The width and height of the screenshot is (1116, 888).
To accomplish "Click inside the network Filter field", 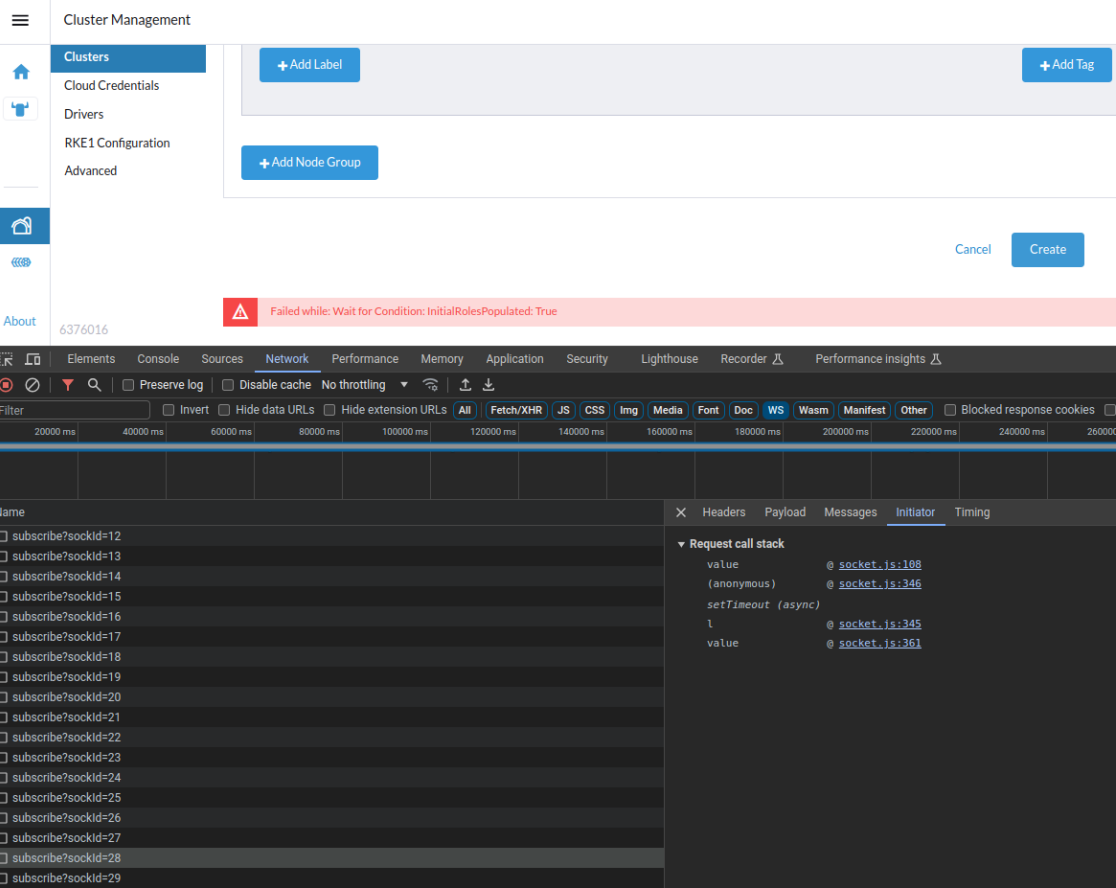I will click(x=70, y=409).
